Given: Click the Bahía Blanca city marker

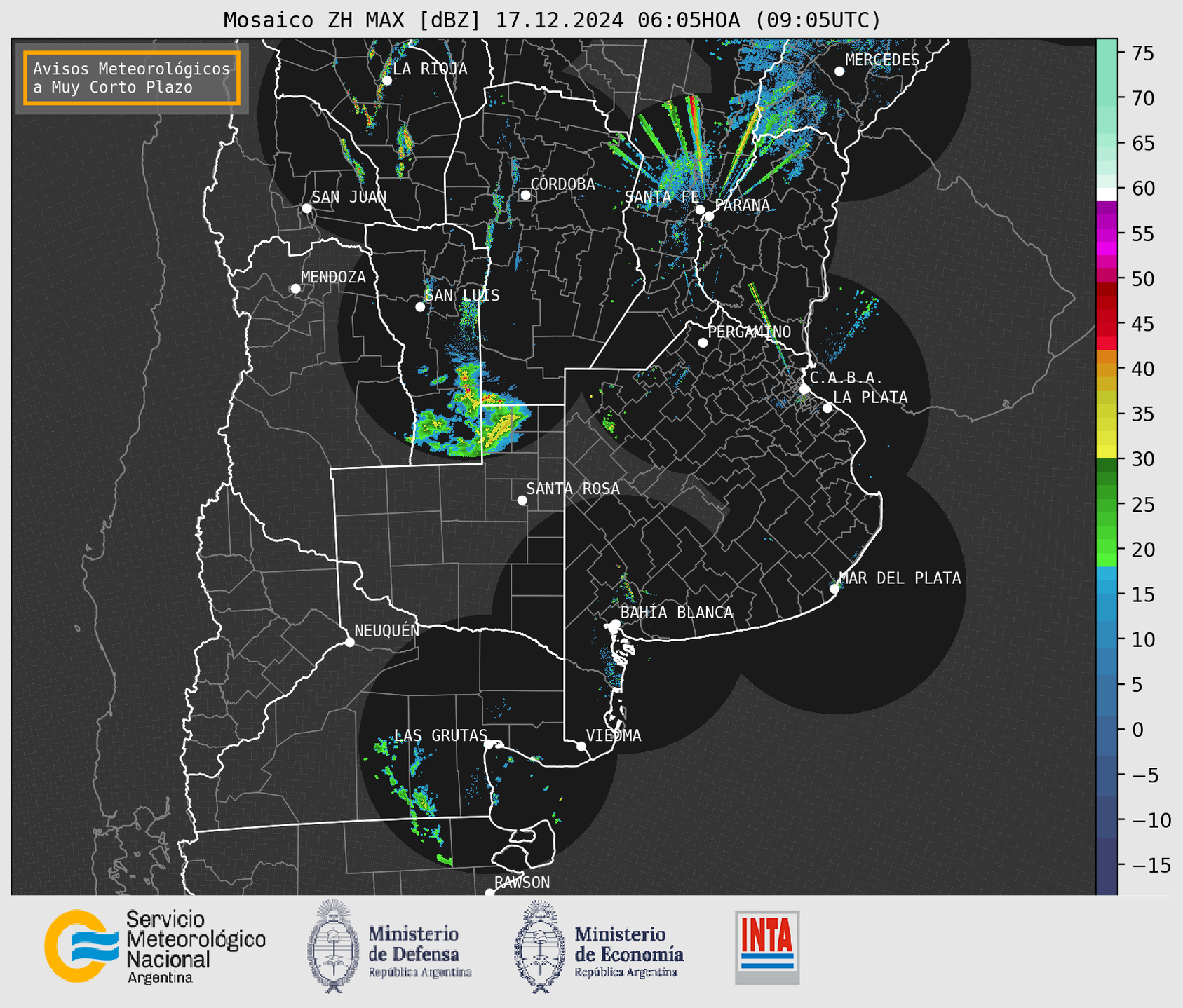Looking at the screenshot, I should [615, 624].
